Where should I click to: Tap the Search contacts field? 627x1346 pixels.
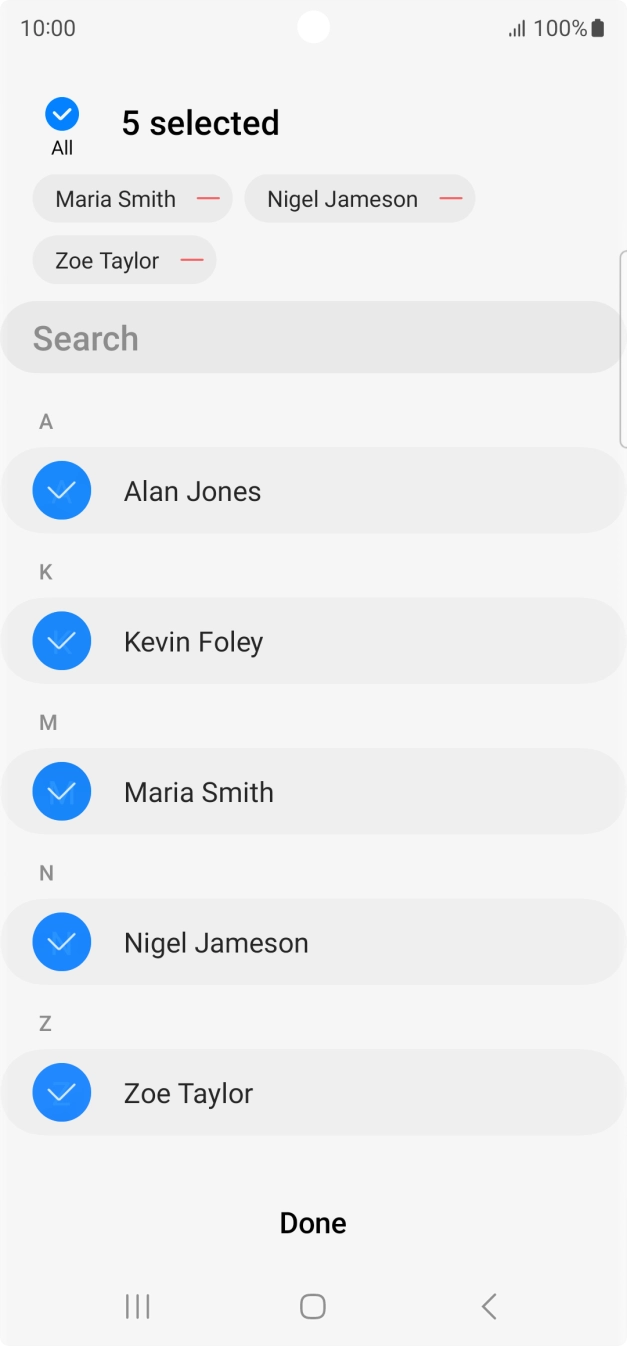click(313, 338)
